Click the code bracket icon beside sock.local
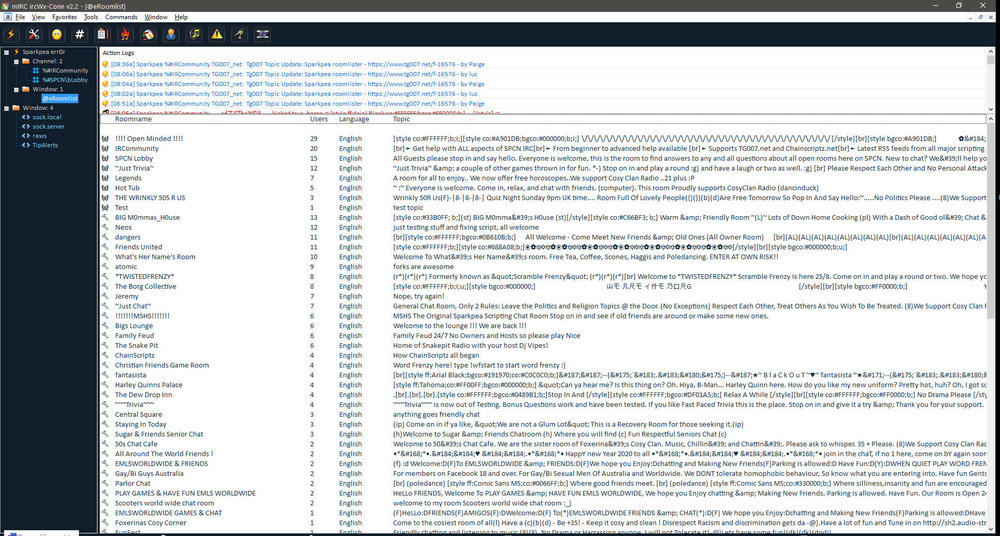 pos(26,117)
